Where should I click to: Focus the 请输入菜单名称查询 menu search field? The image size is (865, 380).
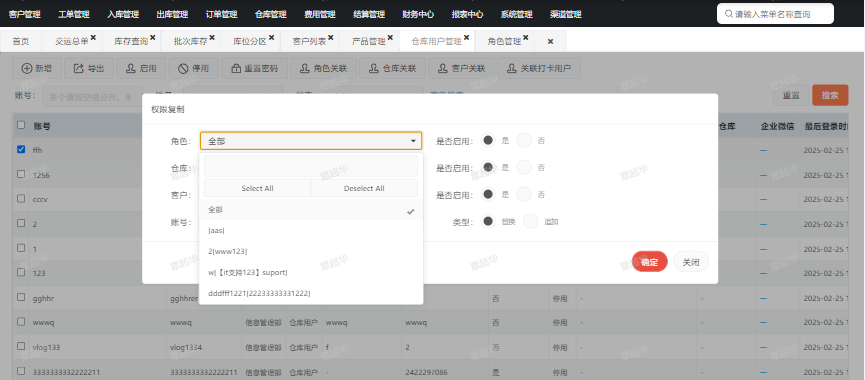pos(775,14)
